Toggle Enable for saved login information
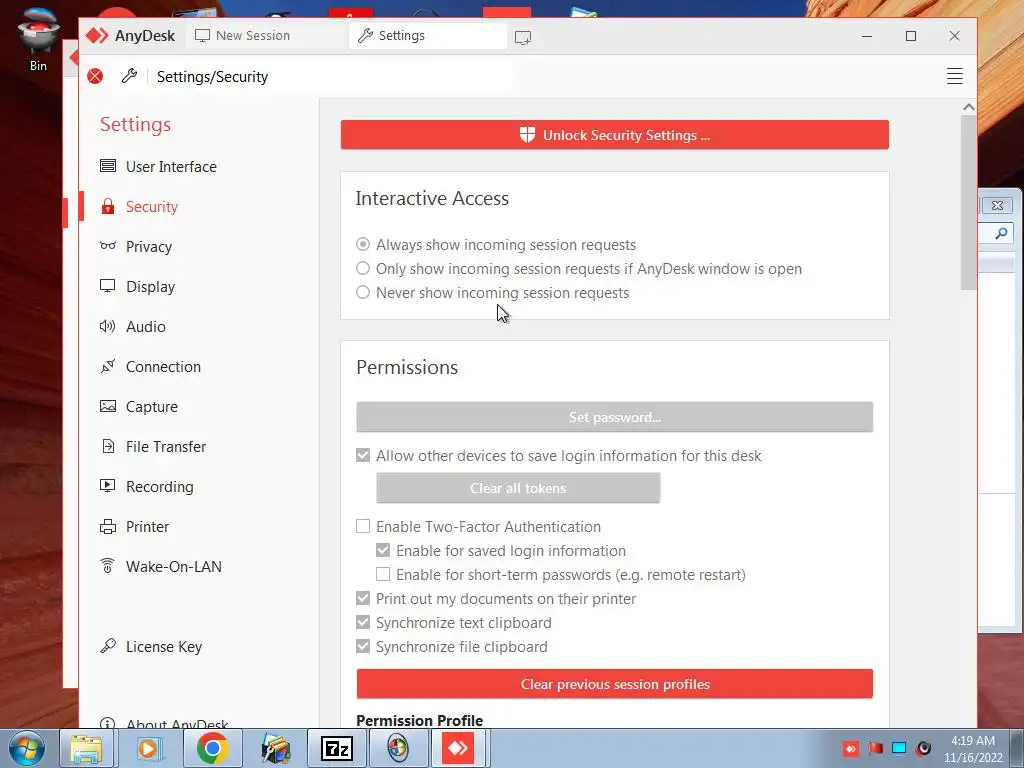 (383, 551)
